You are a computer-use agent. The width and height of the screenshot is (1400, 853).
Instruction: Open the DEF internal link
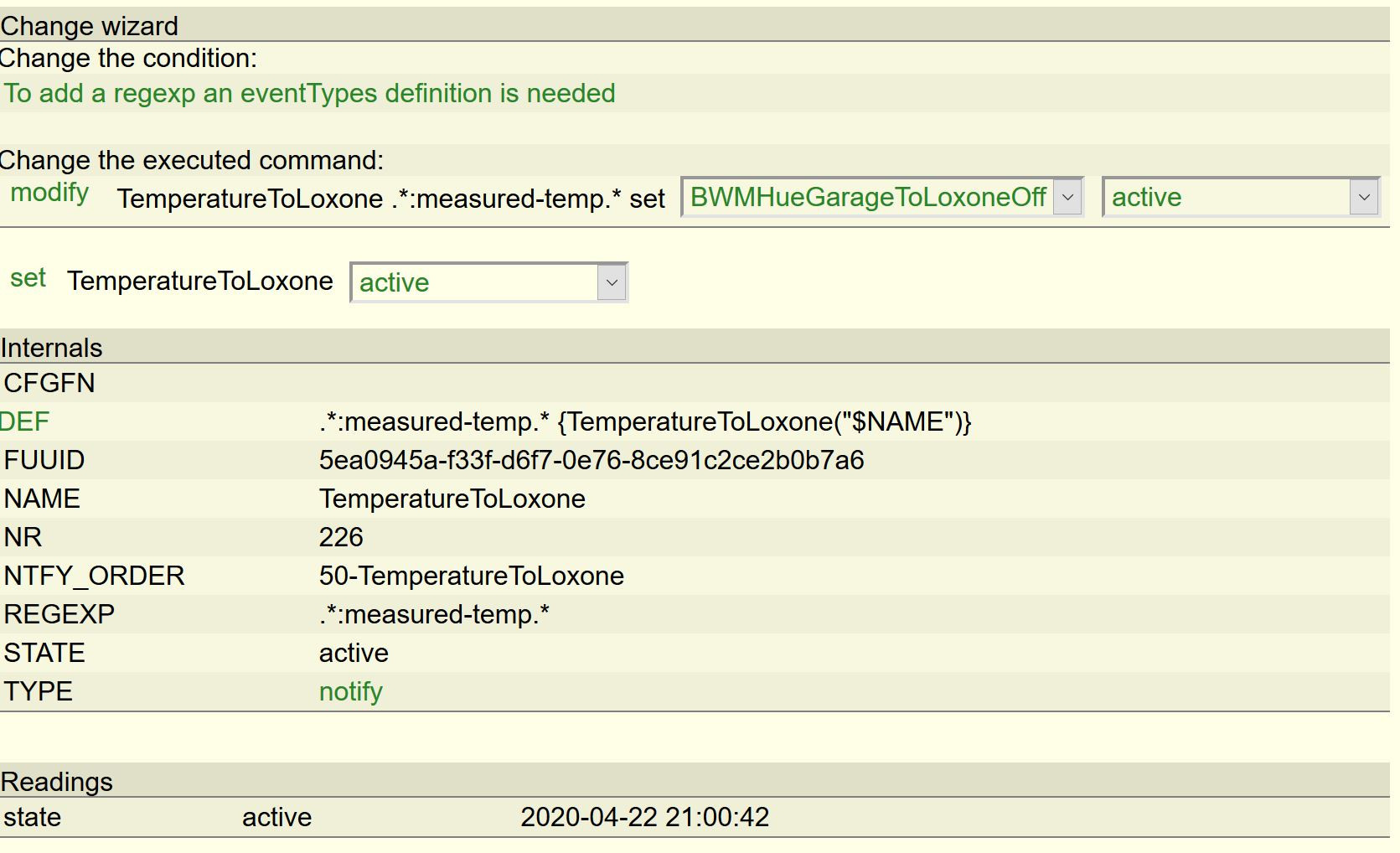pyautogui.click(x=25, y=421)
